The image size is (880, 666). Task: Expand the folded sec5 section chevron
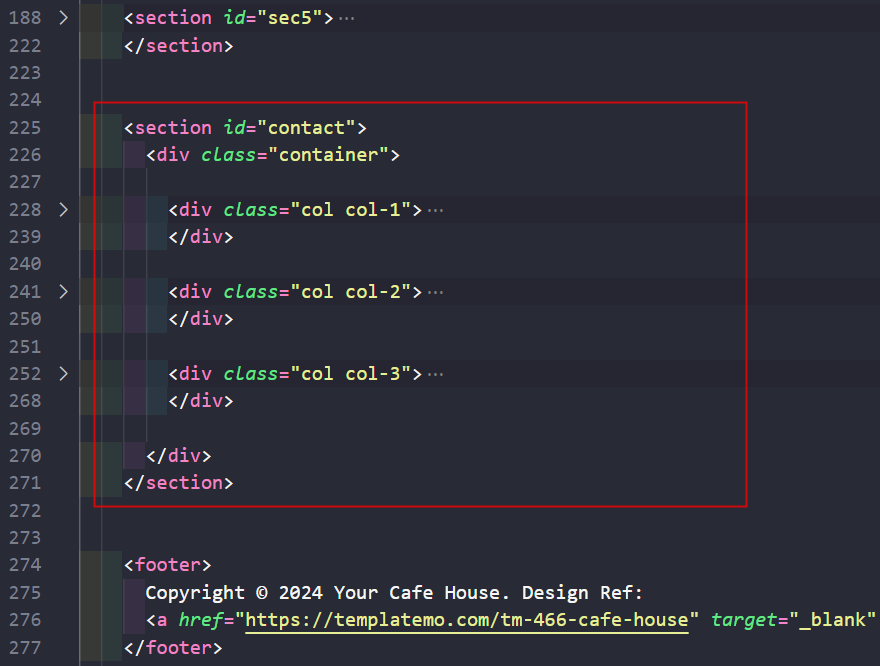coord(63,18)
